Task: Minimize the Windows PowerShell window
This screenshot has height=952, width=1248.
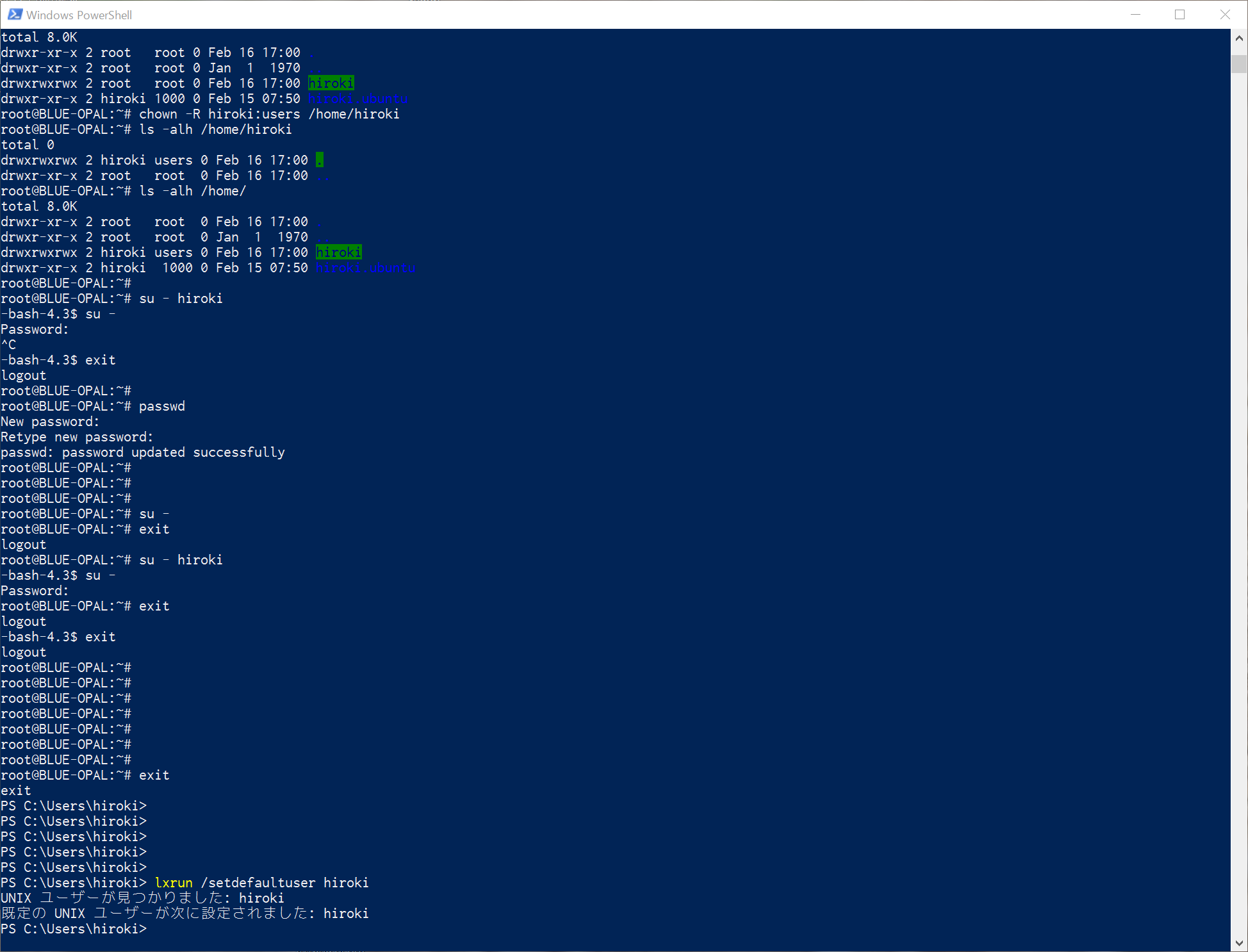Action: 1135,14
